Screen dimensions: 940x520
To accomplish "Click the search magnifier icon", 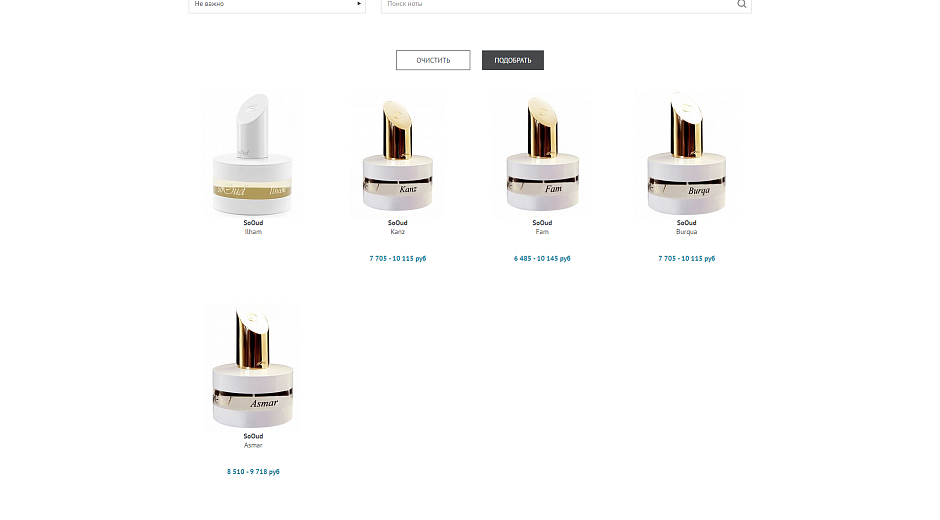I will 742,4.
